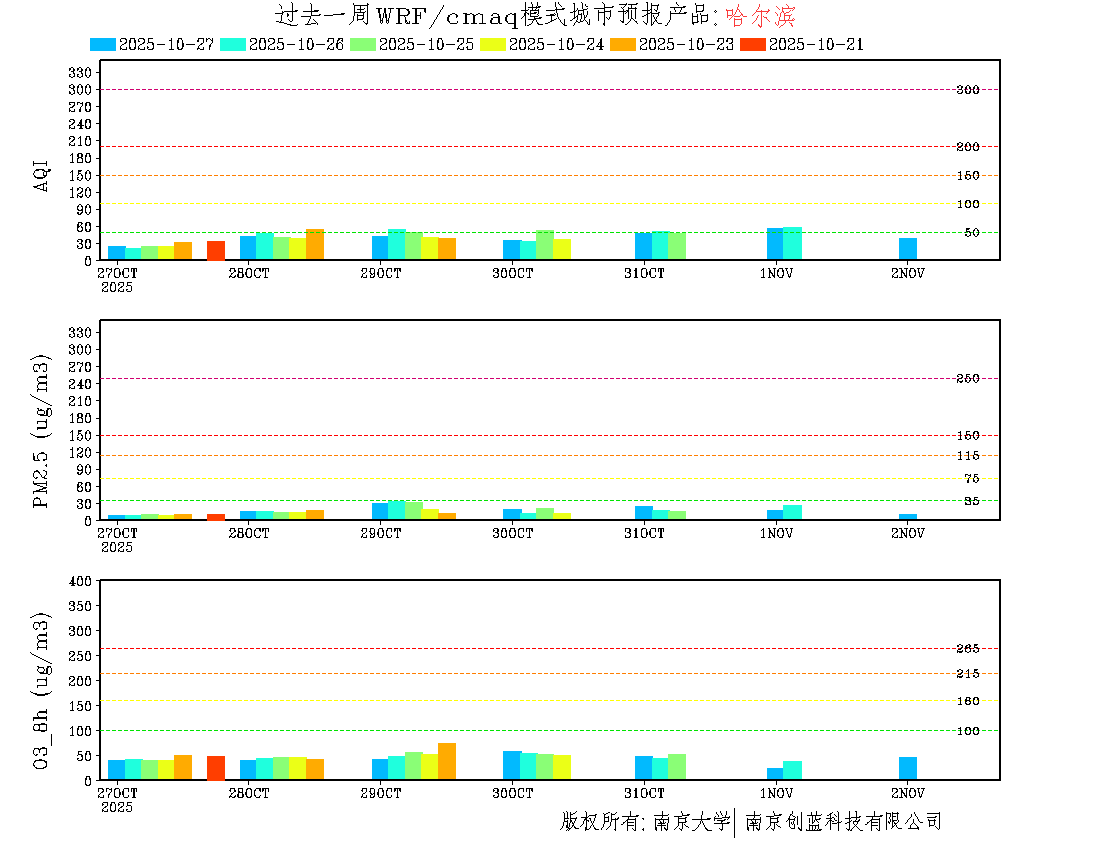Screen dimensions: 1100x850
Task: Click the 南京大学 copyright text
Action: [691, 822]
